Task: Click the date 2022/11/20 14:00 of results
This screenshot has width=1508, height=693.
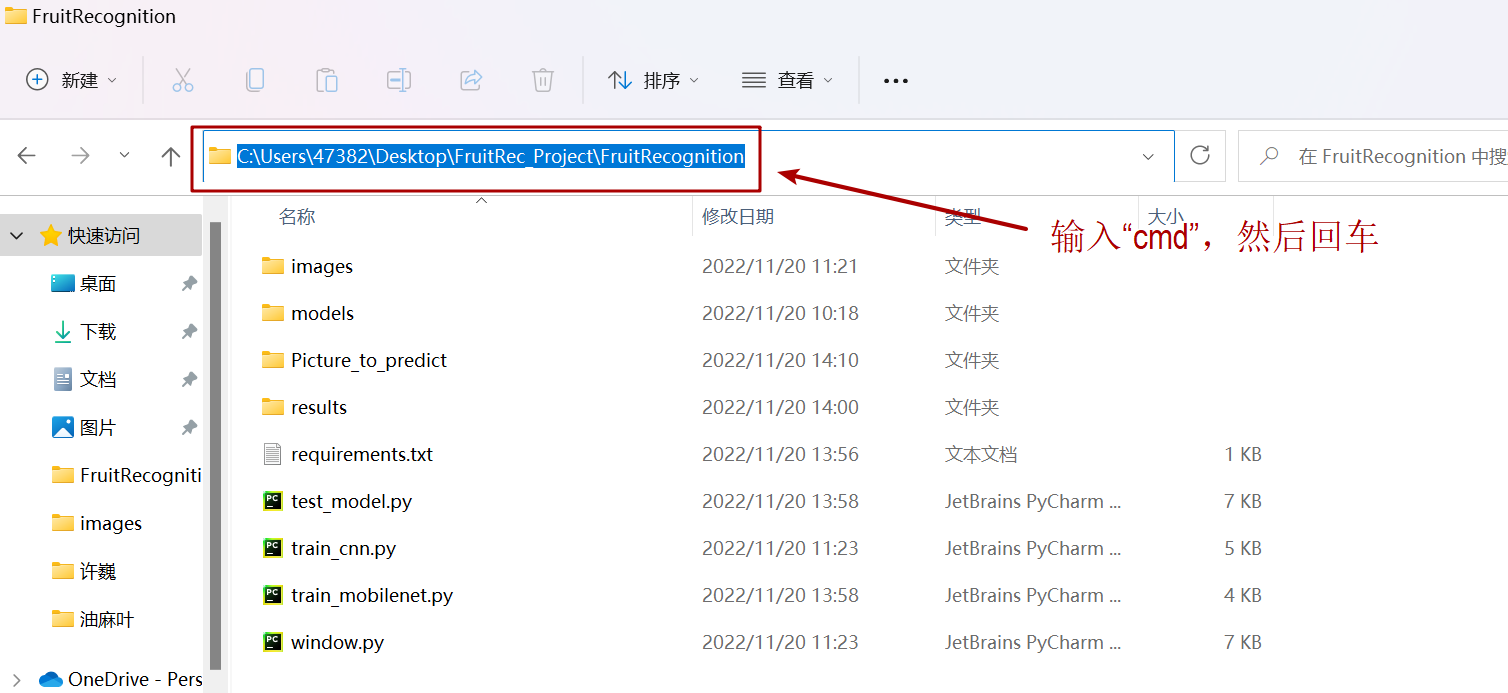Action: click(780, 407)
